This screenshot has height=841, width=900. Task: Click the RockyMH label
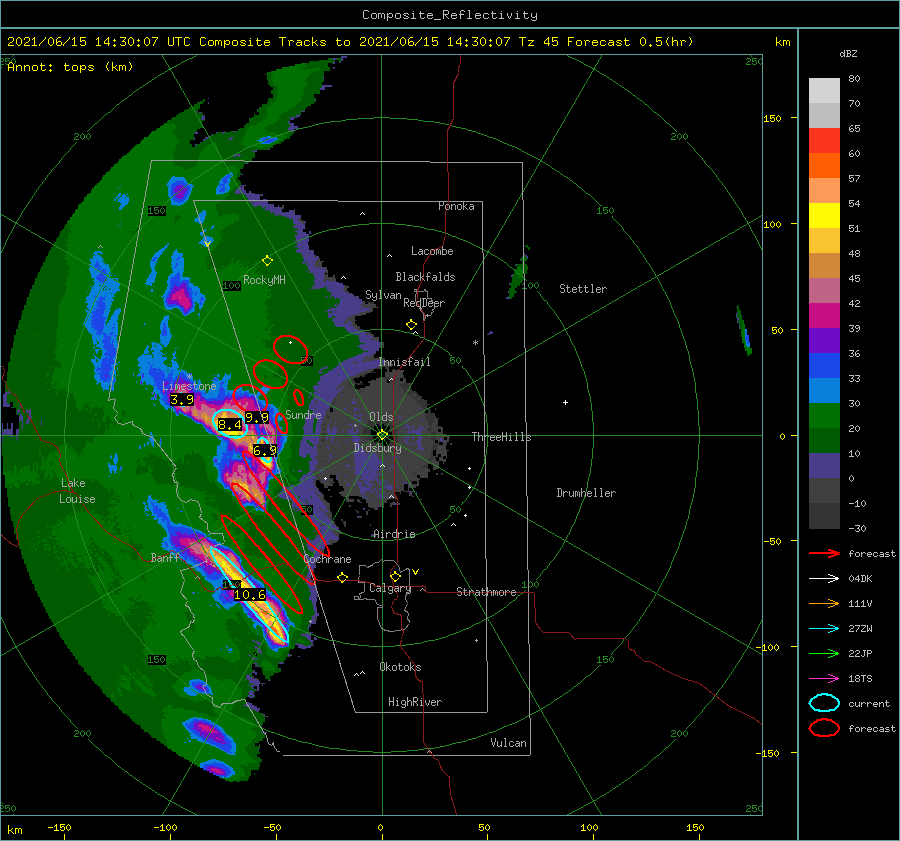[x=264, y=280]
